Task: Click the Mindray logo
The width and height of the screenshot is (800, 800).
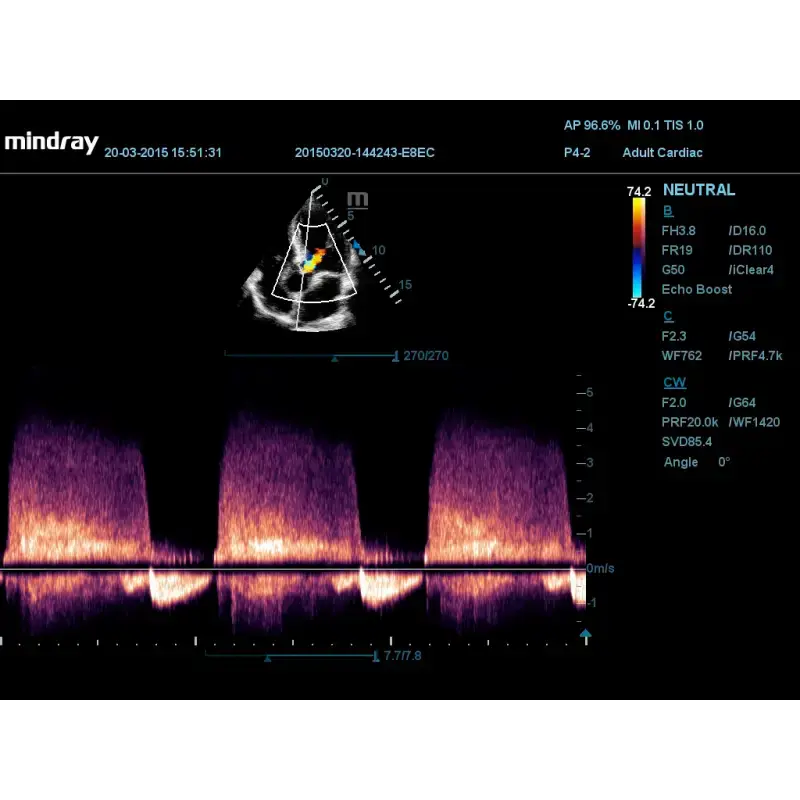Action: pos(51,142)
